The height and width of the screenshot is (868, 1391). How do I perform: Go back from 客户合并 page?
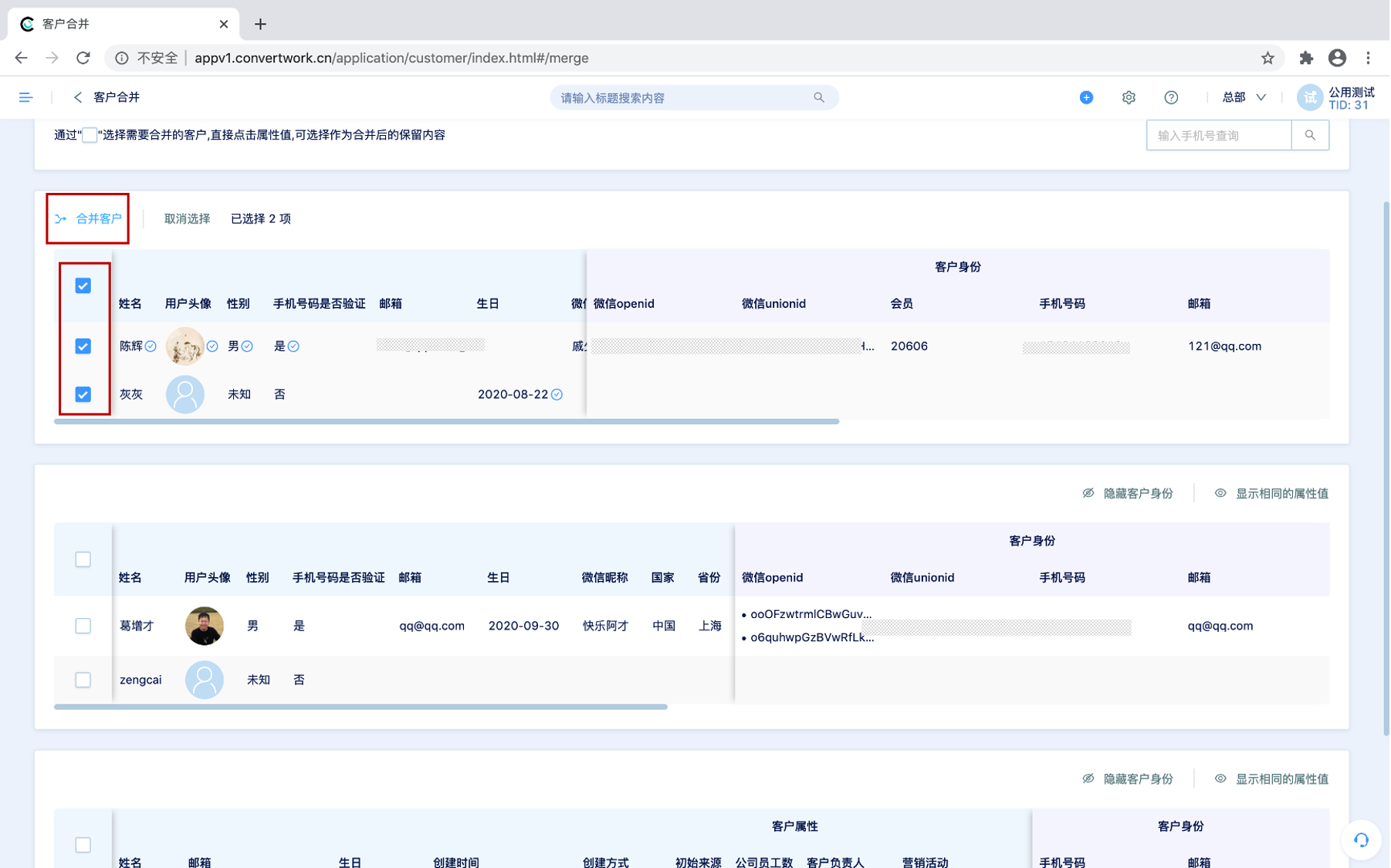tap(77, 97)
